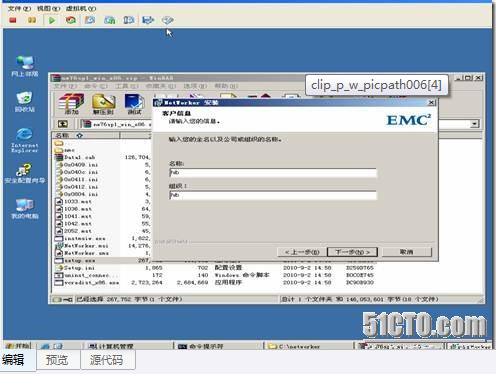This screenshot has height=374, width=496.
Task: Click the WinRAR 解压到 (Extract To) icon
Action: click(x=103, y=104)
